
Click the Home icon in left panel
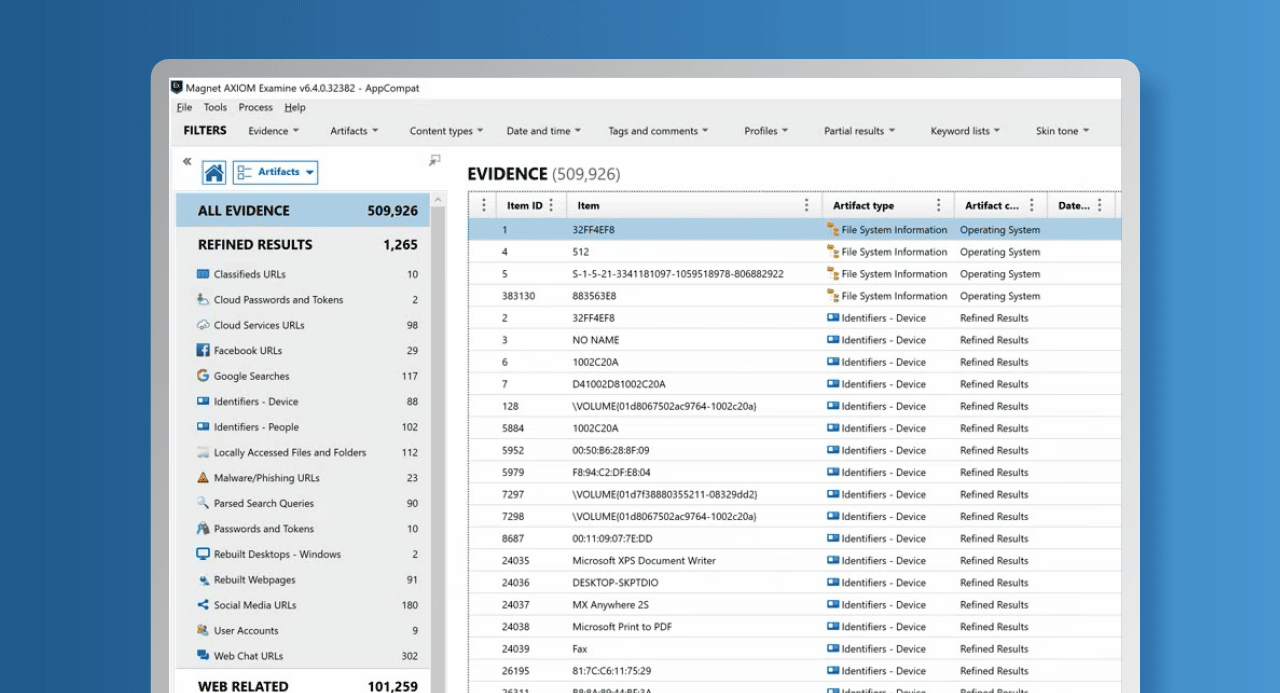coord(214,173)
